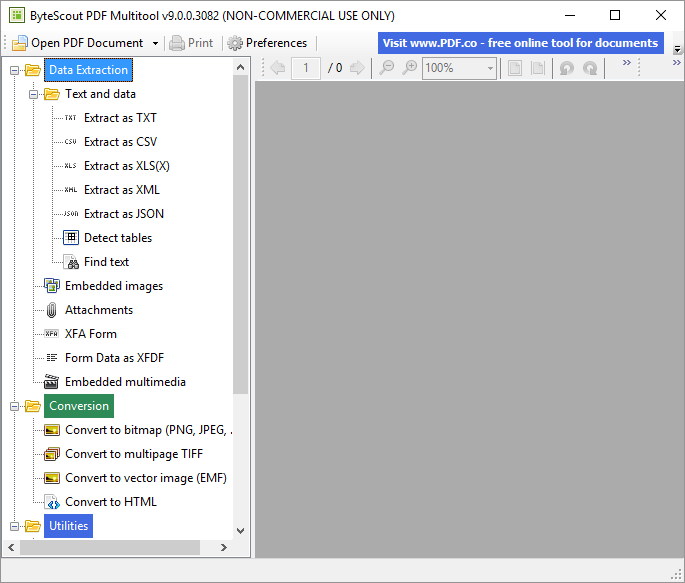Click the CSV icon beside Extract as CSV
This screenshot has height=583, width=685.
[x=70, y=142]
